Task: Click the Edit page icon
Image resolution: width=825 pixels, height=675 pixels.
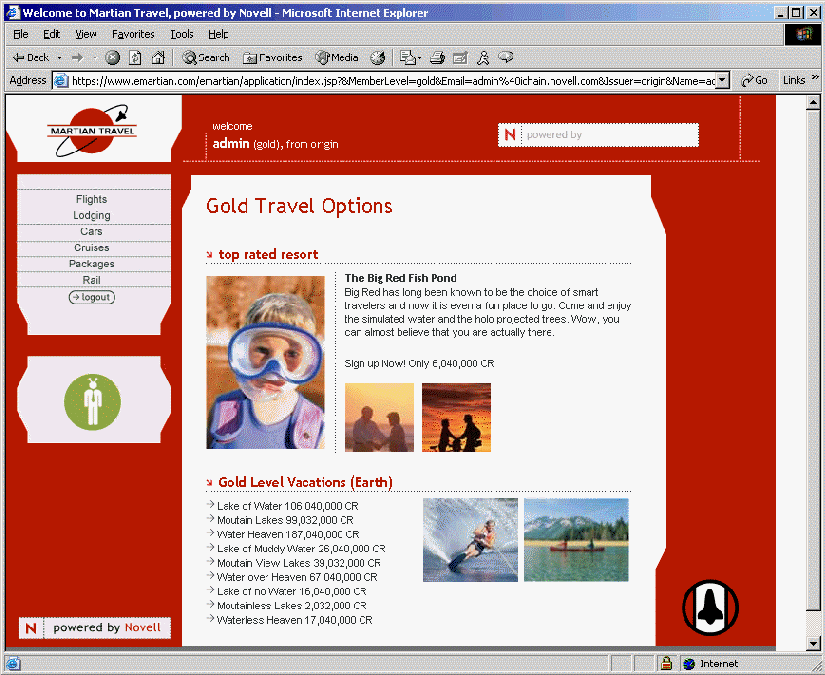Action: (x=460, y=57)
